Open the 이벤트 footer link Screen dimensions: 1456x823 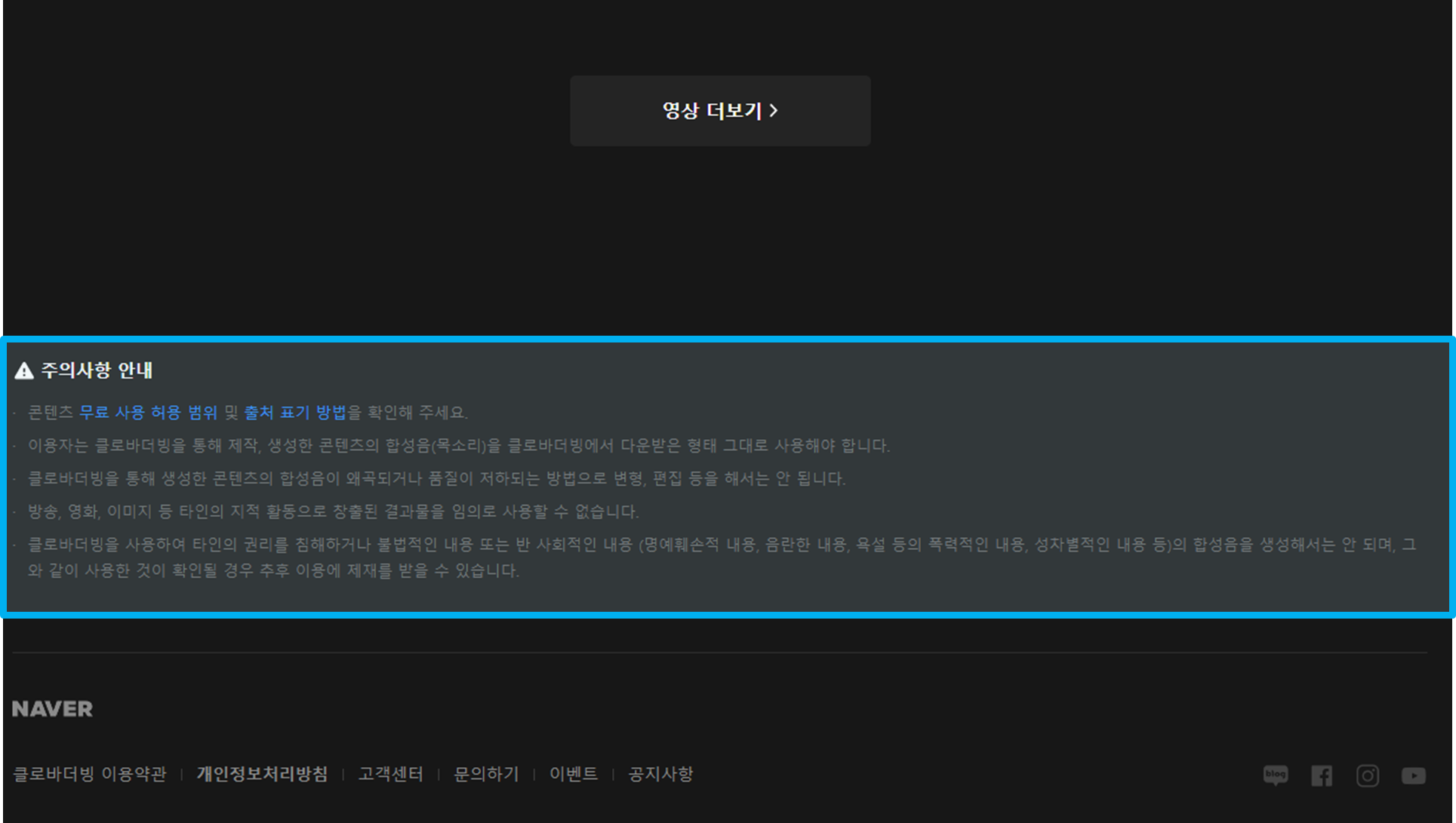(573, 774)
